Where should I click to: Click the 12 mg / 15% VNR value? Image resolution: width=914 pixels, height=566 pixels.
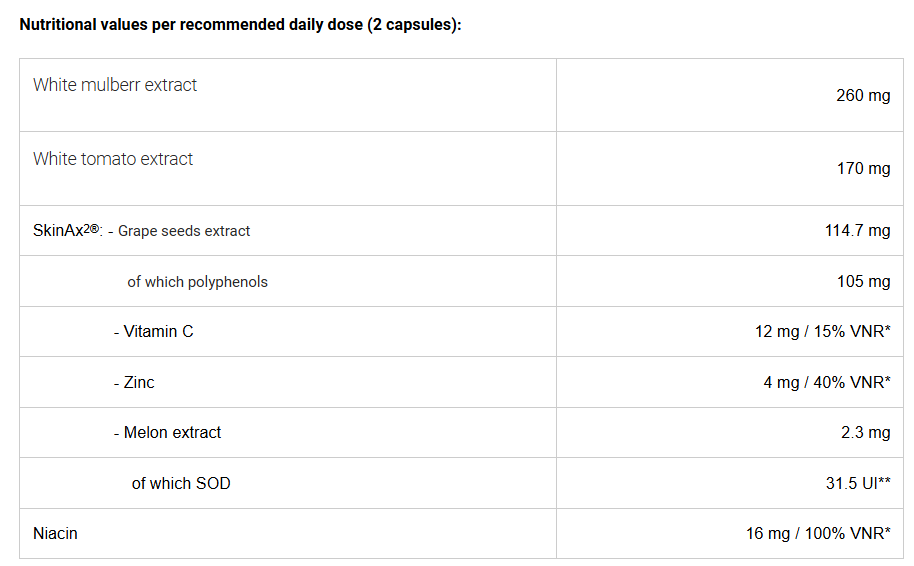[x=822, y=332]
